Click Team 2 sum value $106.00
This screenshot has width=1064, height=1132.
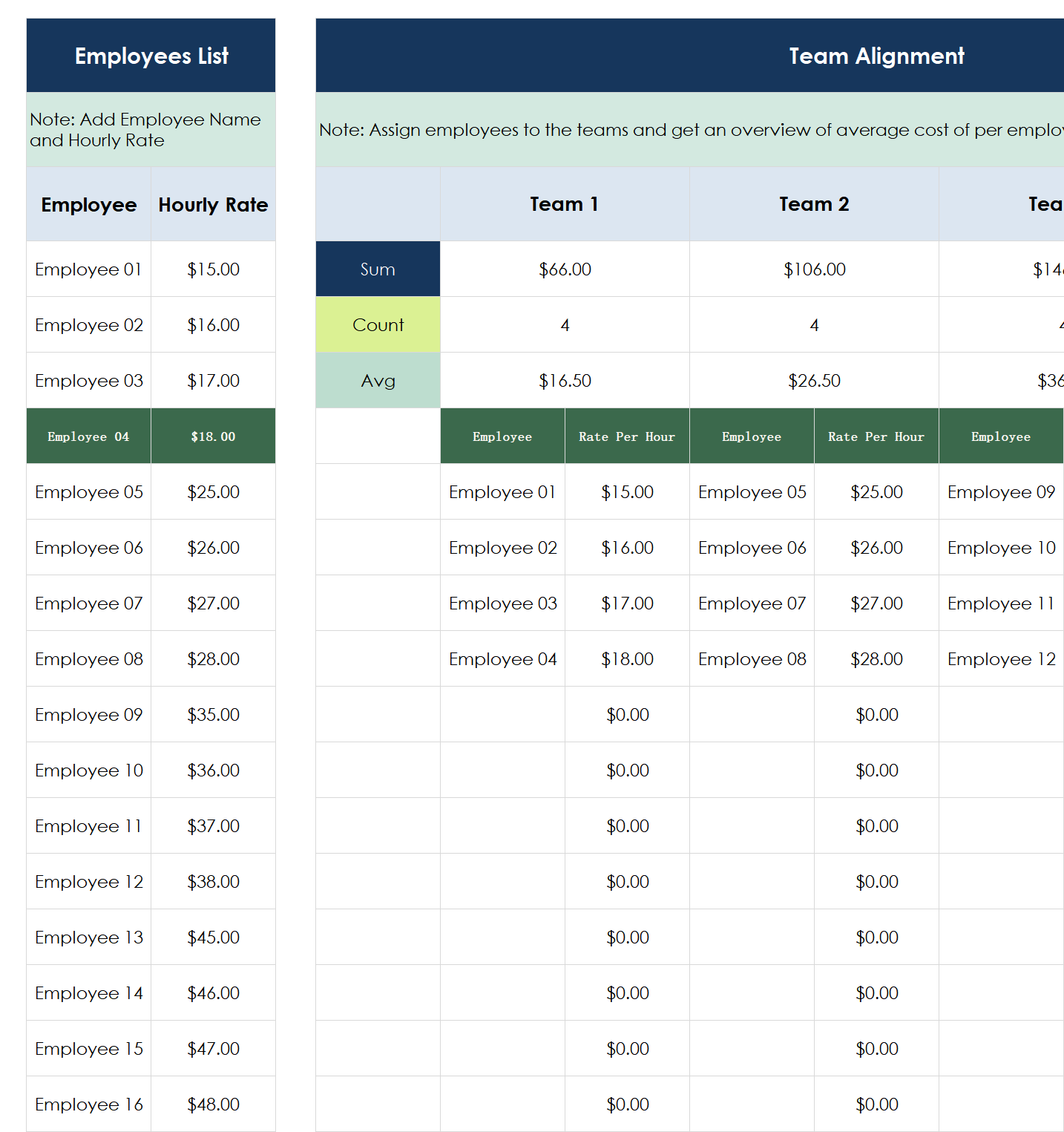(814, 269)
